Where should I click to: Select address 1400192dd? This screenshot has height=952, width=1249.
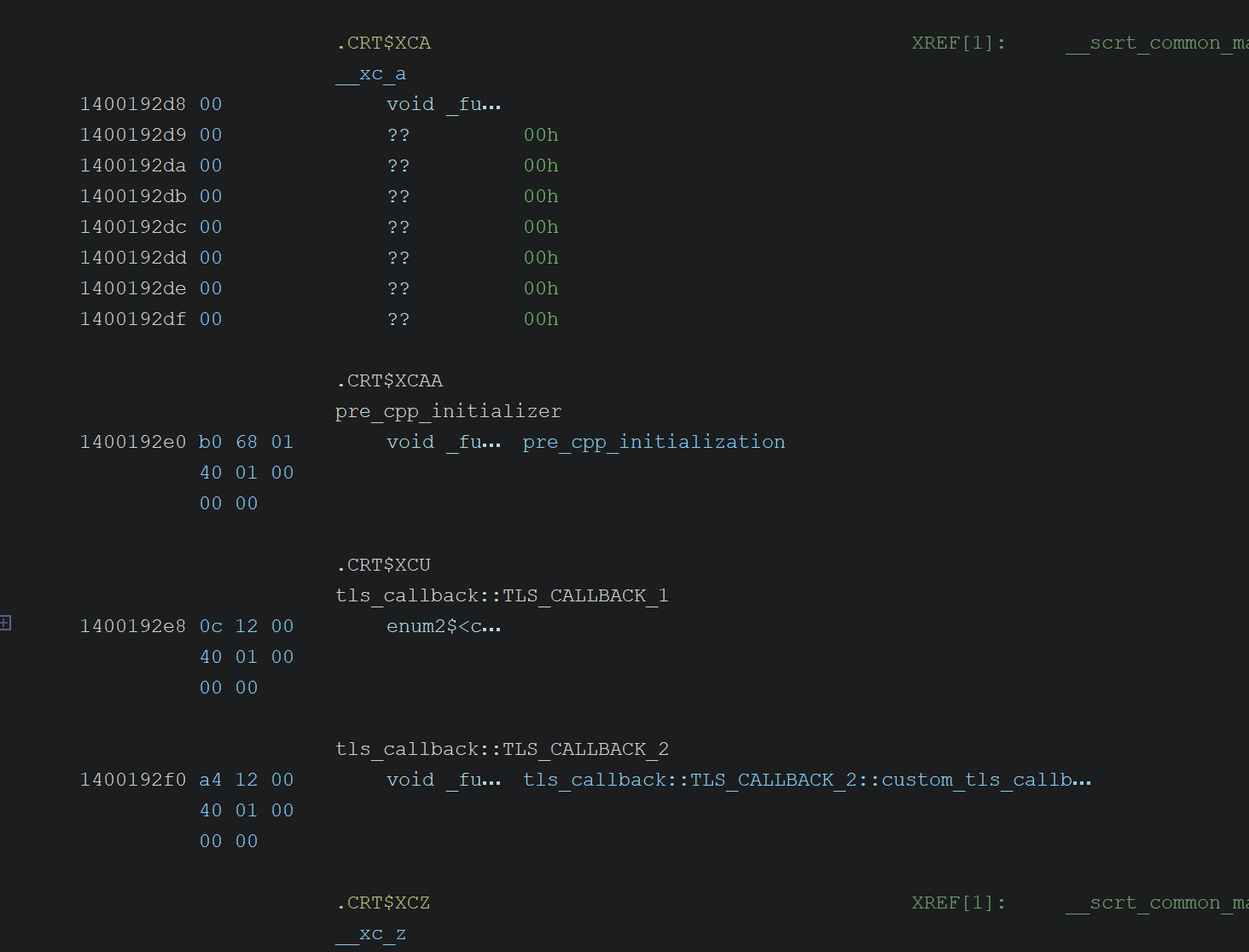click(x=133, y=258)
